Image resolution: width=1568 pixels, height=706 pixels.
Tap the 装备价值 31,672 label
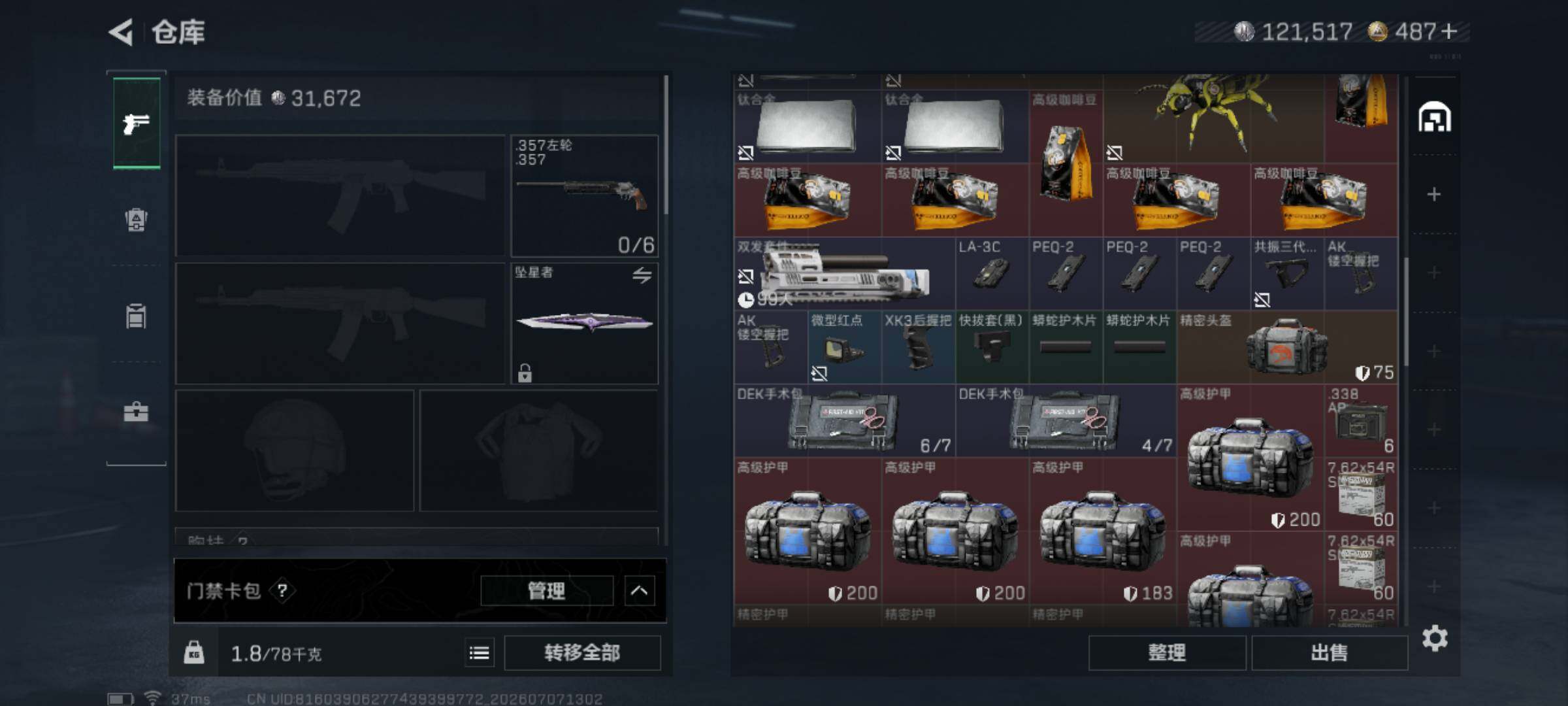[274, 98]
